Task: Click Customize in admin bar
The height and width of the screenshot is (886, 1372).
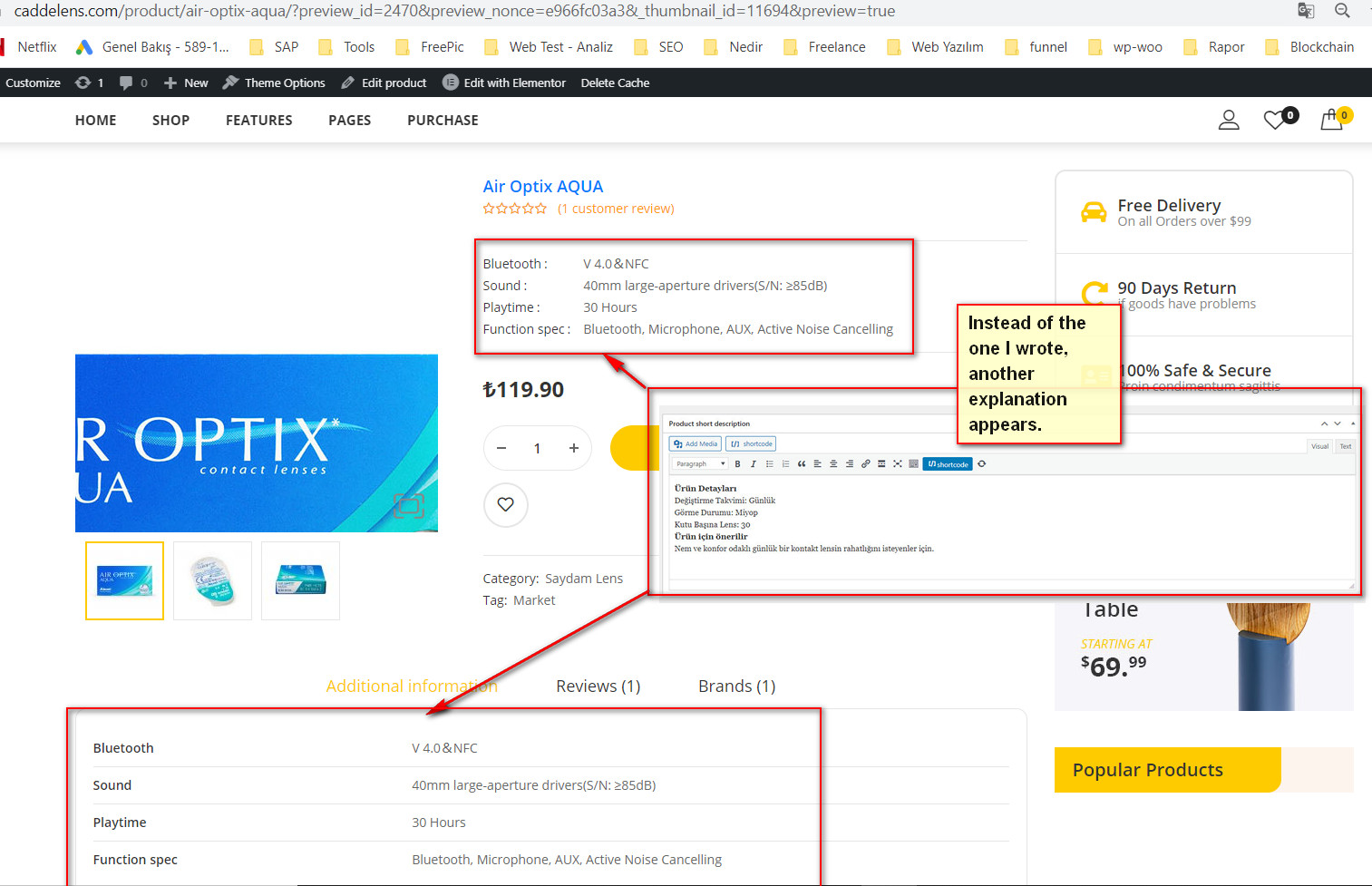Action: (x=33, y=83)
